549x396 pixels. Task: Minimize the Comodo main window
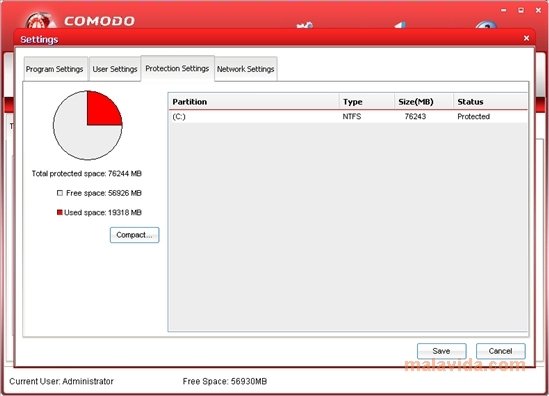pos(504,11)
